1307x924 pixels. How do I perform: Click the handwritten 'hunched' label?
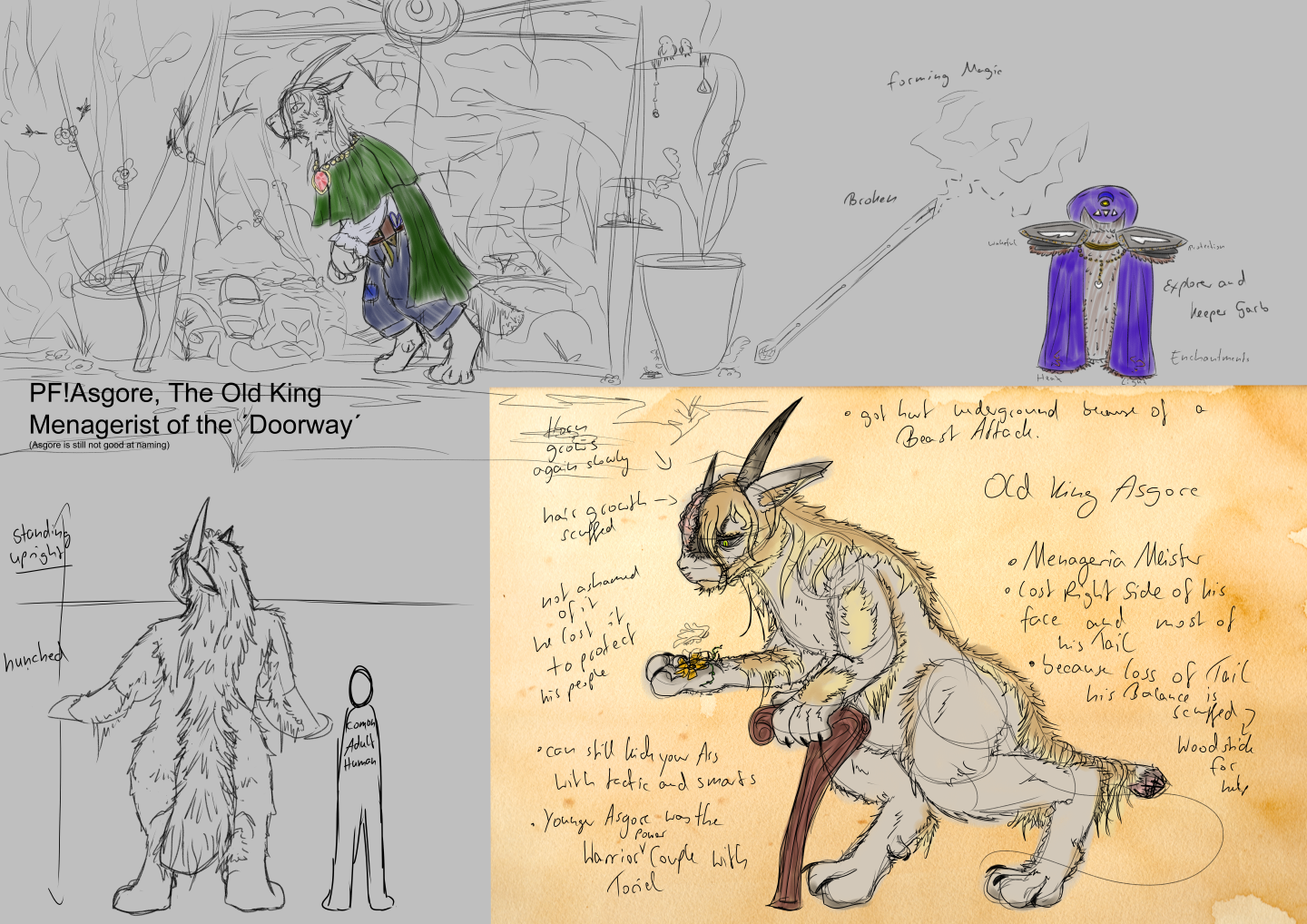(35, 657)
